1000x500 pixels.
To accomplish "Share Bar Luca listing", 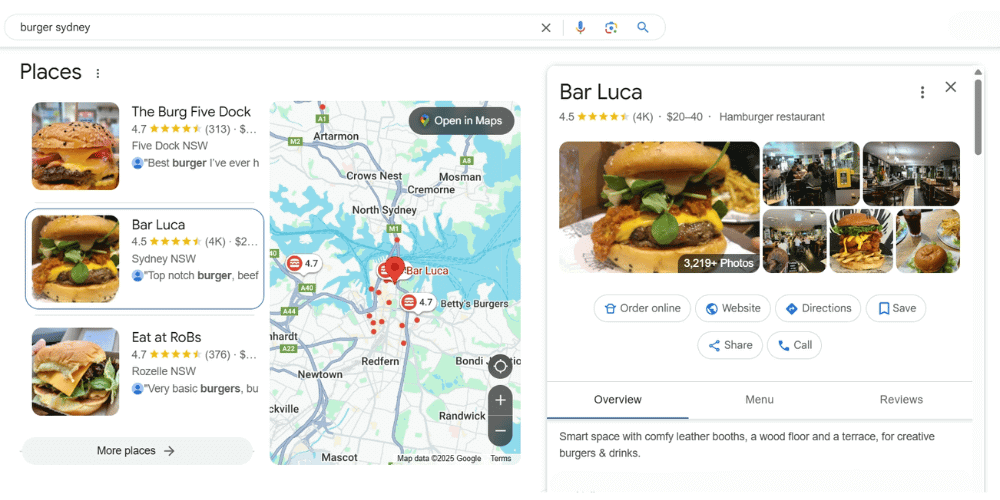I will click(730, 345).
